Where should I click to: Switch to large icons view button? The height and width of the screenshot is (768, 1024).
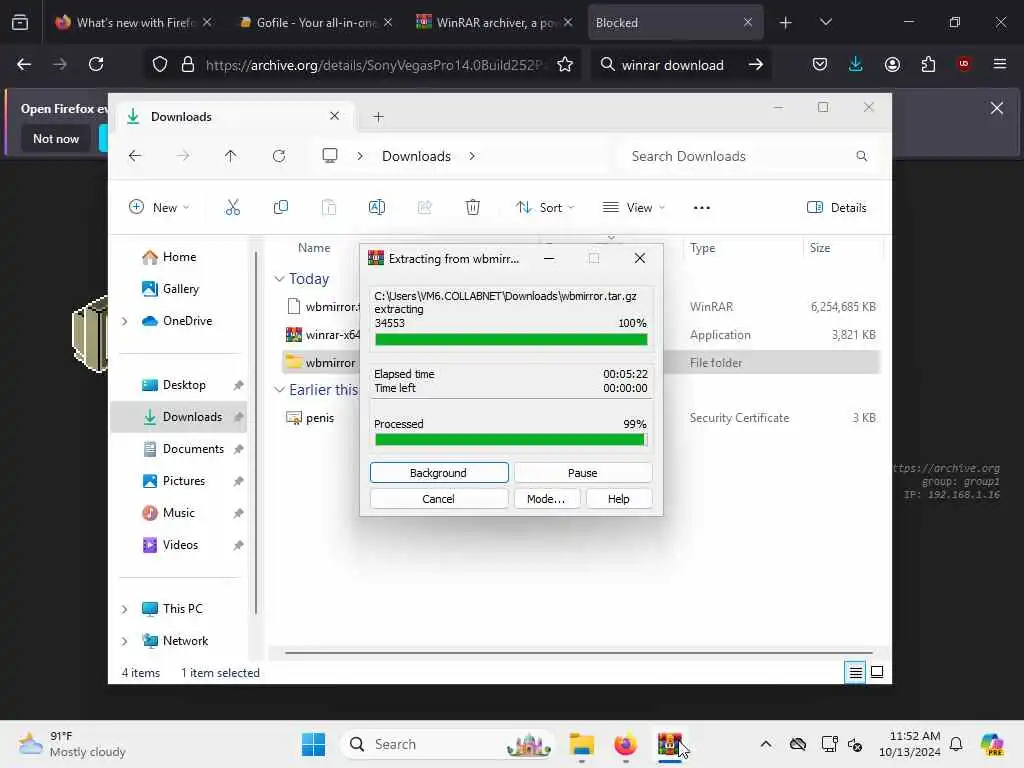[877, 672]
